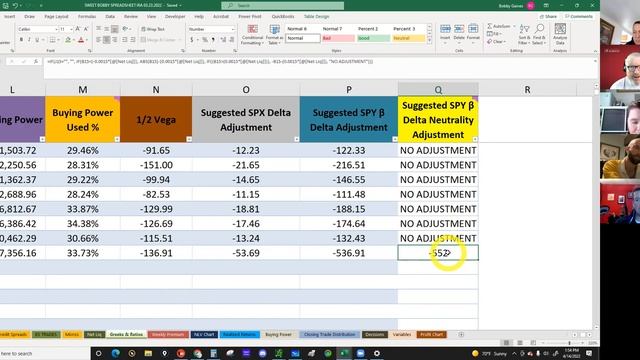The height and width of the screenshot is (360, 640).
Task: Open filter dropdown on Suggested SPX Delta Adjustment
Action: [x=296, y=139]
